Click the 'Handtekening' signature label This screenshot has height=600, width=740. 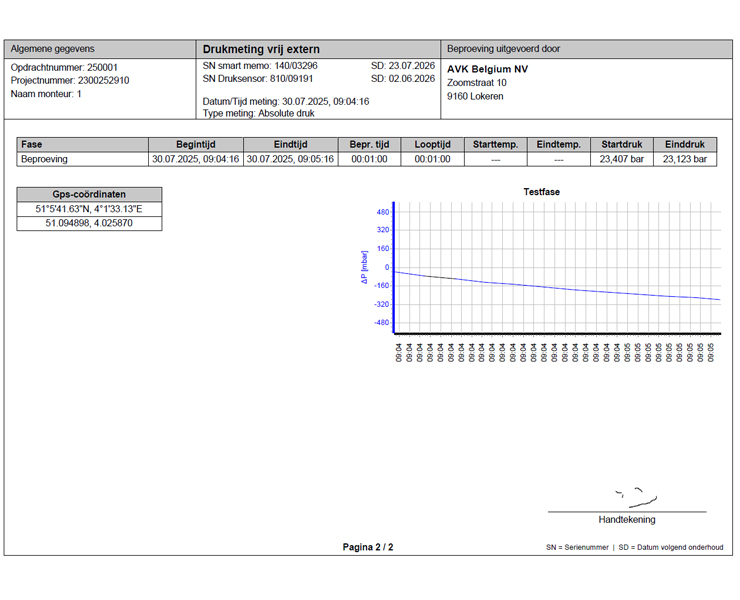pyautogui.click(x=627, y=520)
